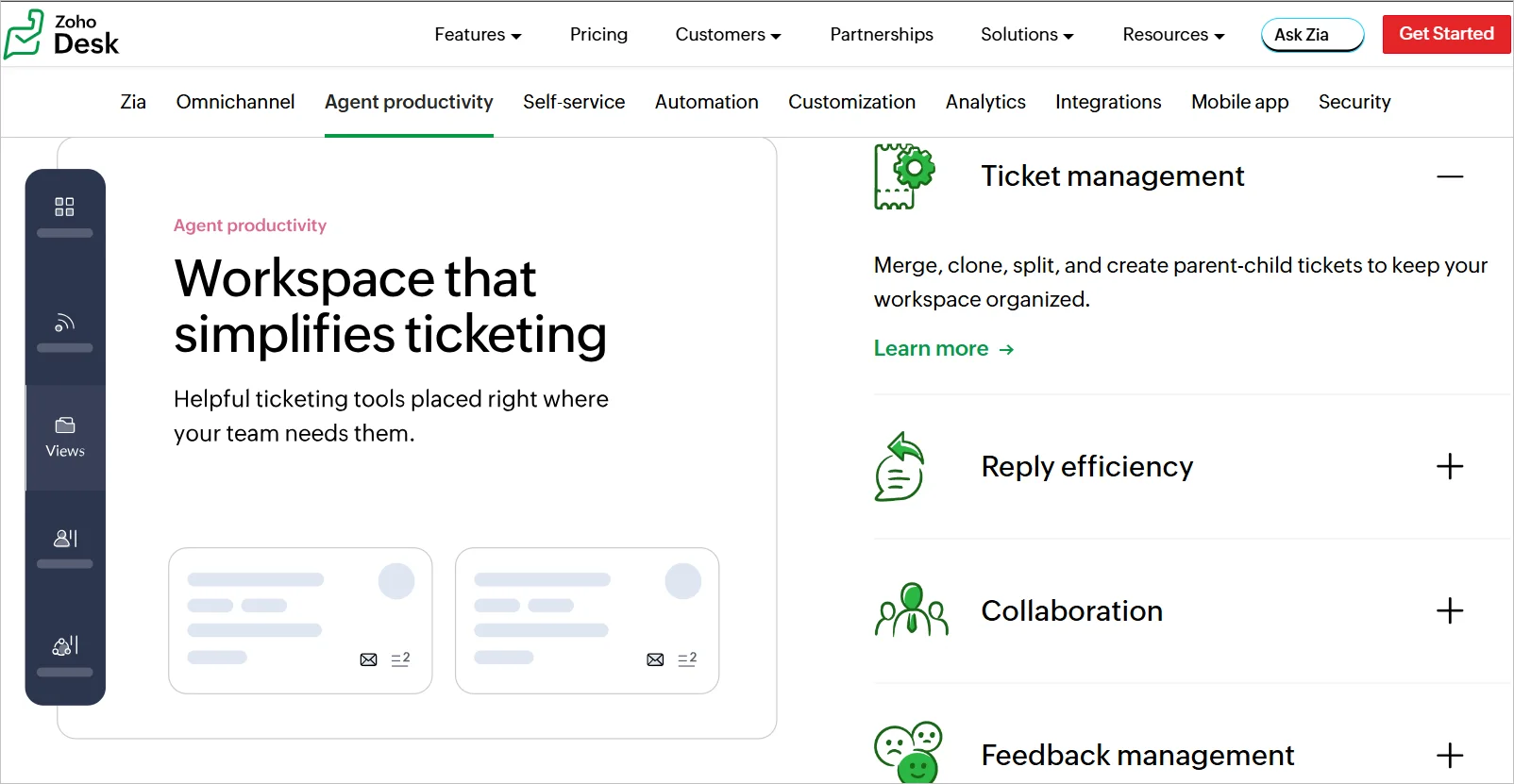Click the red Get Started button
1514x784 pixels.
tap(1446, 34)
